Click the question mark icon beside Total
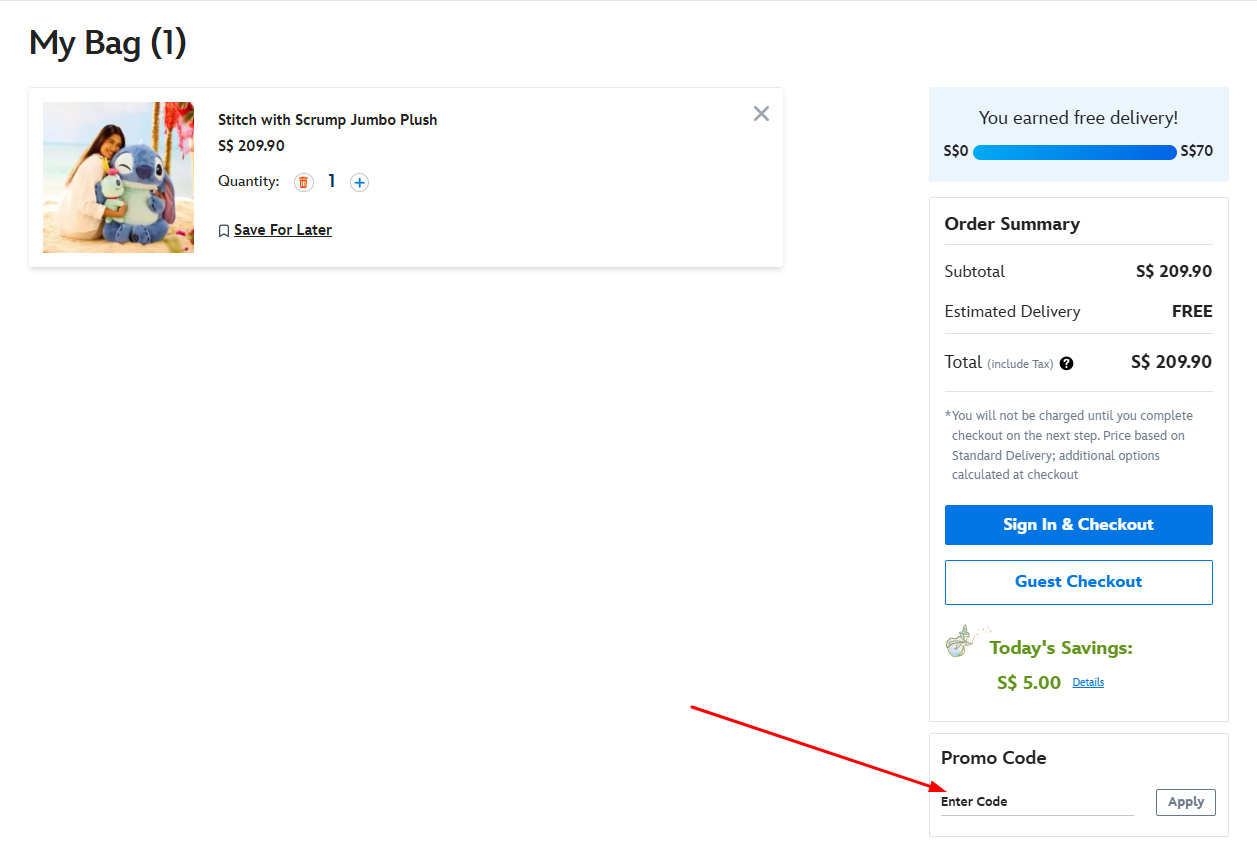This screenshot has height=859, width=1257. coord(1066,363)
